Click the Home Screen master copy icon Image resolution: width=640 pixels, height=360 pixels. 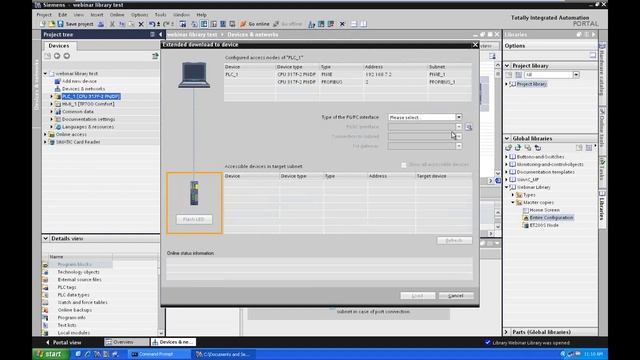click(x=526, y=210)
